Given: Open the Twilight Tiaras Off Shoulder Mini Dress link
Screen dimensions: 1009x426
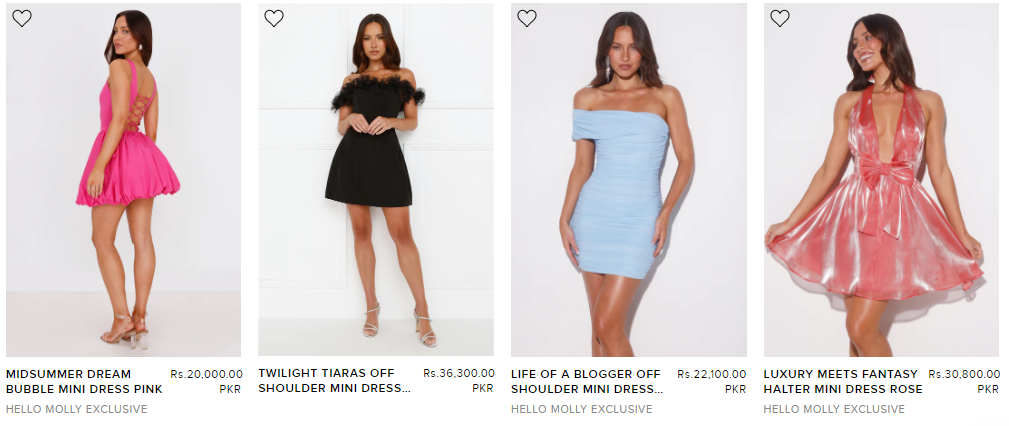Looking at the screenshot, I should (335, 381).
